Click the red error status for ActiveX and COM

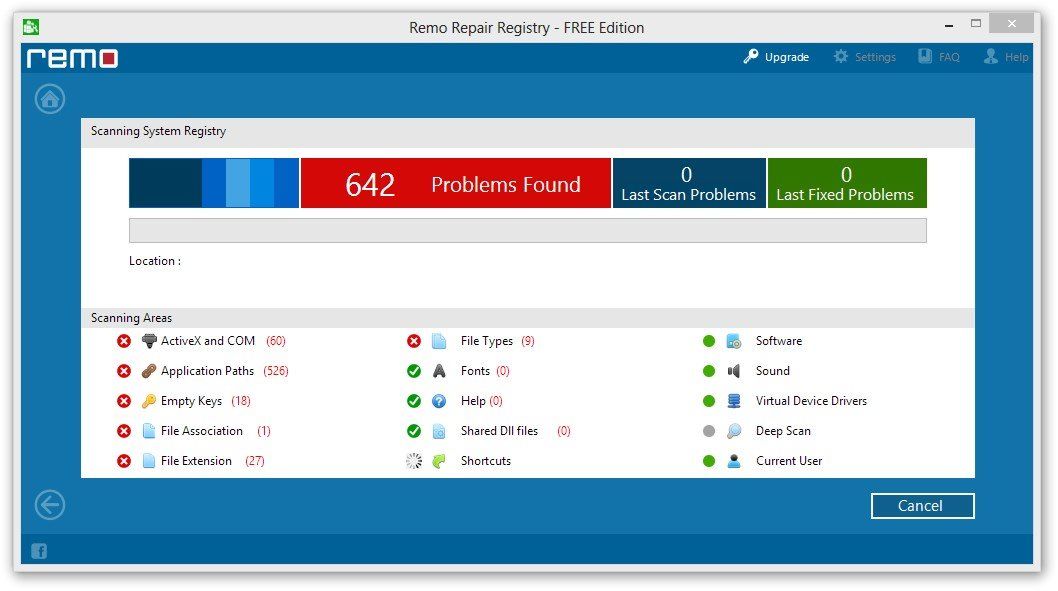124,341
